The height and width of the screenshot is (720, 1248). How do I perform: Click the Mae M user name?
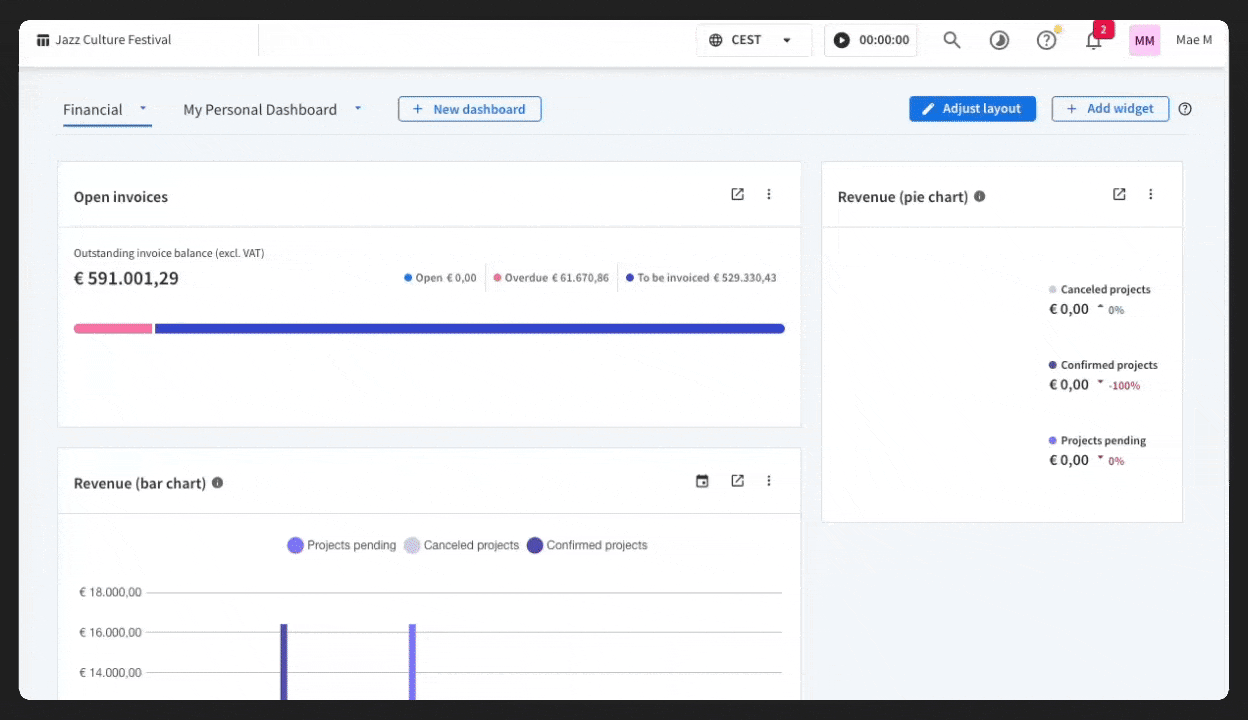point(1194,40)
